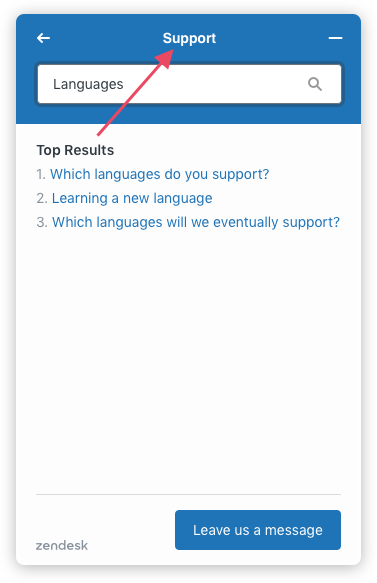Click the divider line above the footer
377x583 pixels.
(x=188, y=494)
